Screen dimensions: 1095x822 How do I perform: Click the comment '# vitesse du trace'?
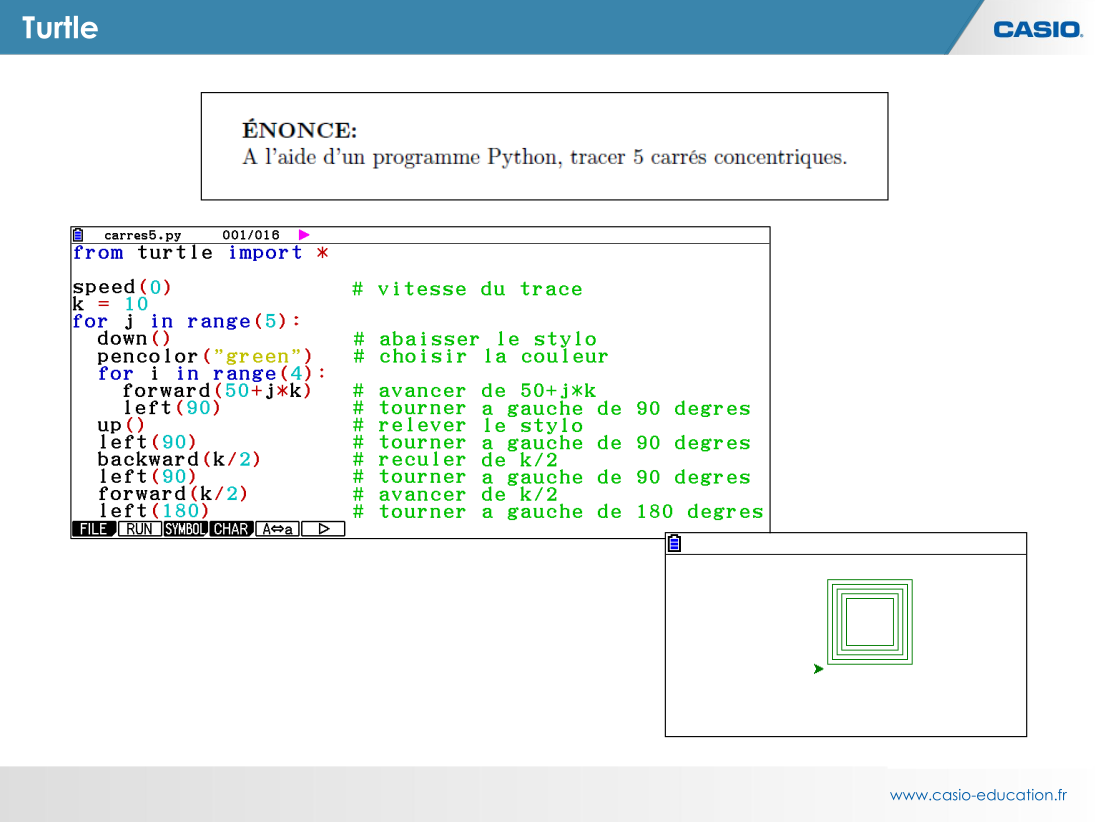point(467,289)
